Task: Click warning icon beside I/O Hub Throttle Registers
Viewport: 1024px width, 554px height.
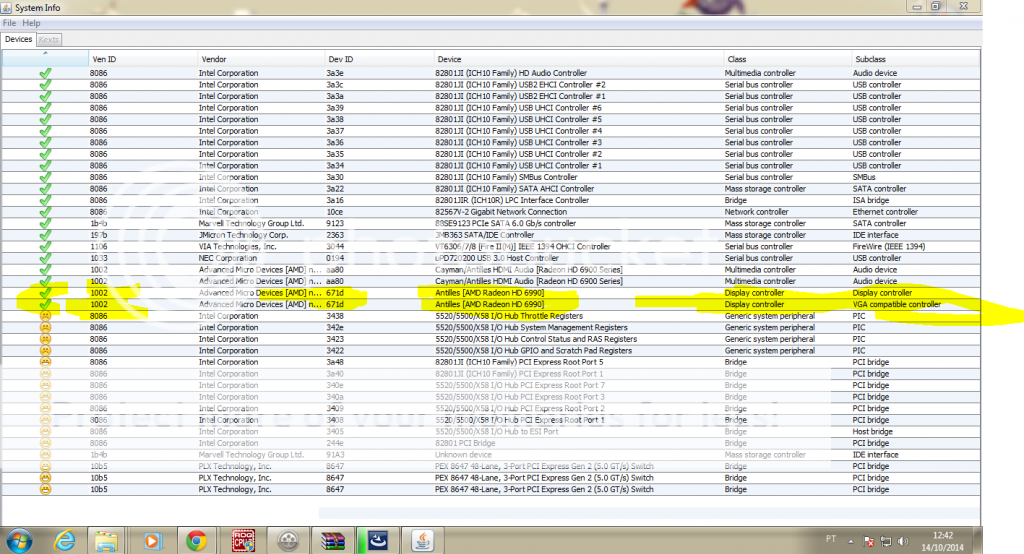Action: pyautogui.click(x=45, y=315)
